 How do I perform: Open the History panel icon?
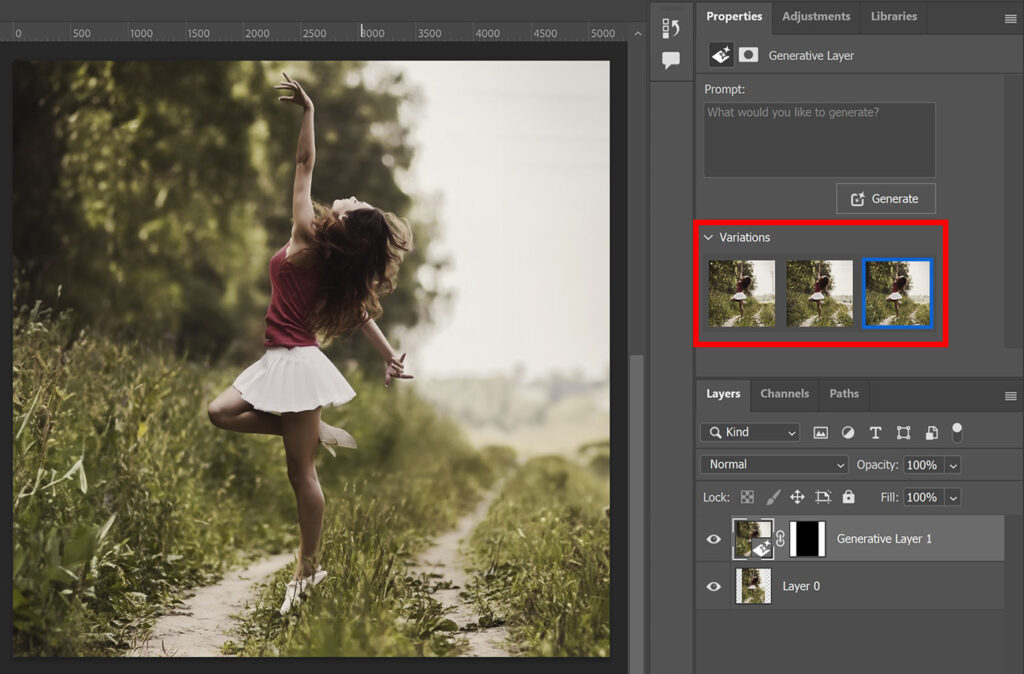pyautogui.click(x=671, y=28)
